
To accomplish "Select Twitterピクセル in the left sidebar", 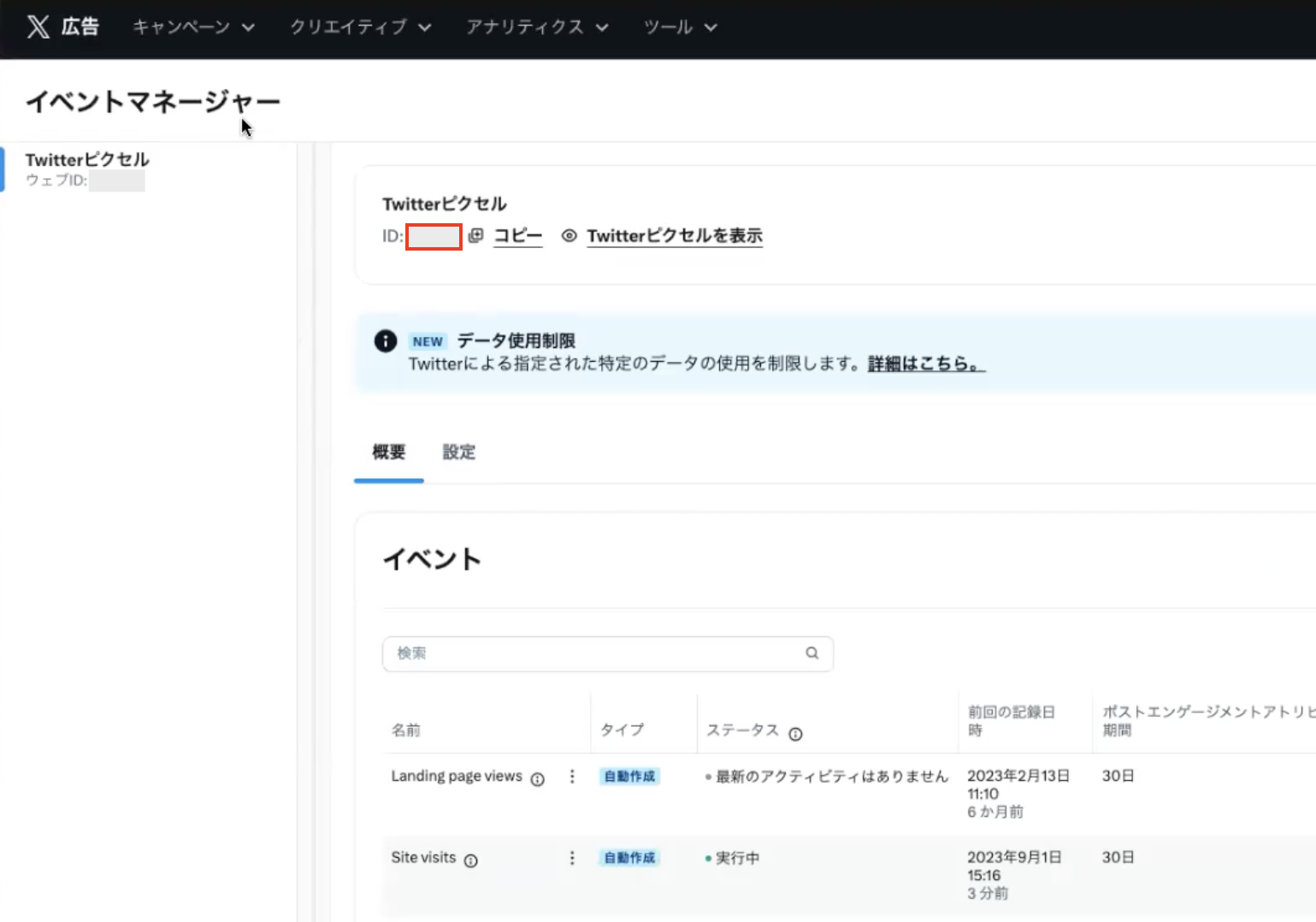I will [x=87, y=168].
